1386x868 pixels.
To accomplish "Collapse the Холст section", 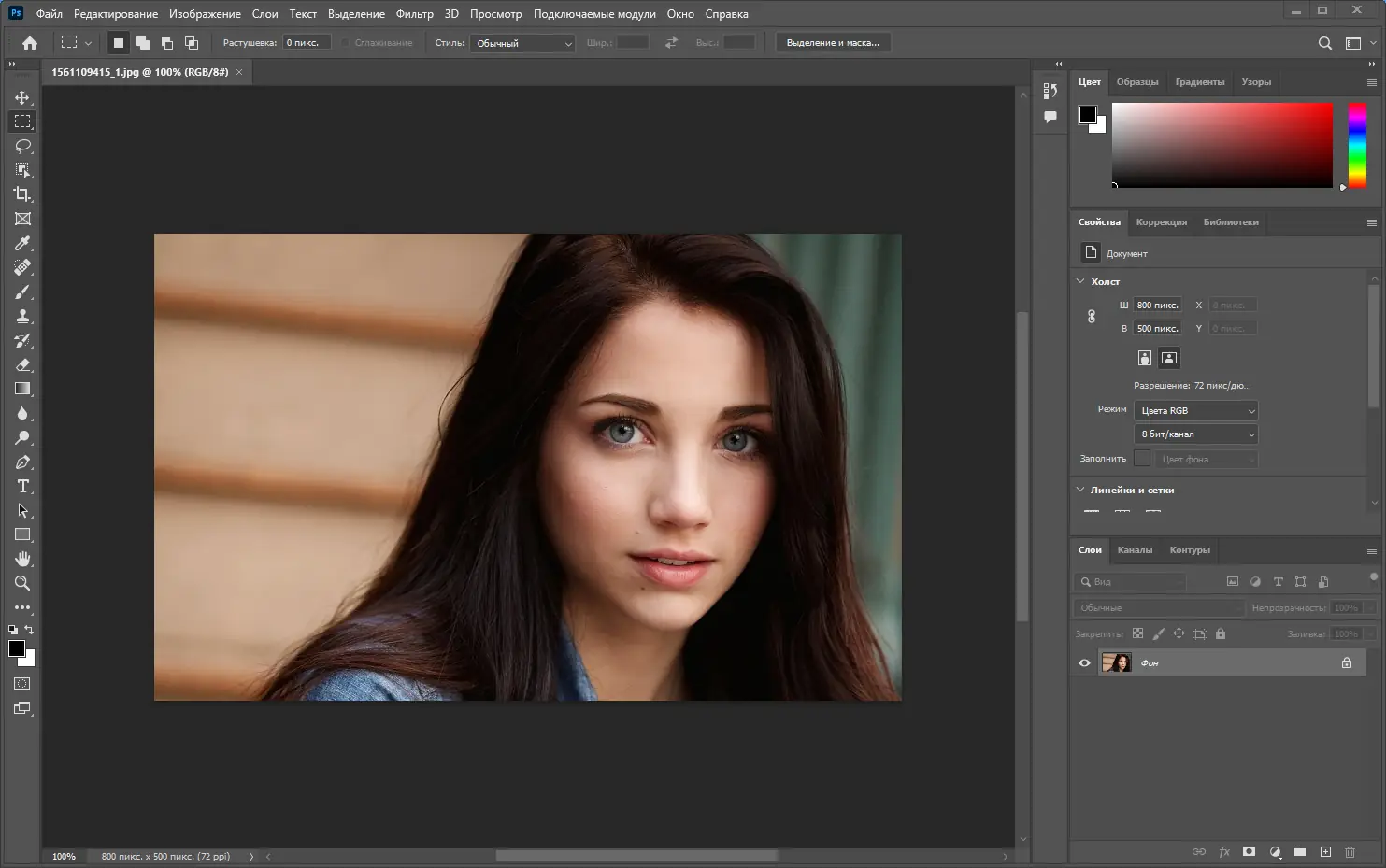I will (1081, 281).
